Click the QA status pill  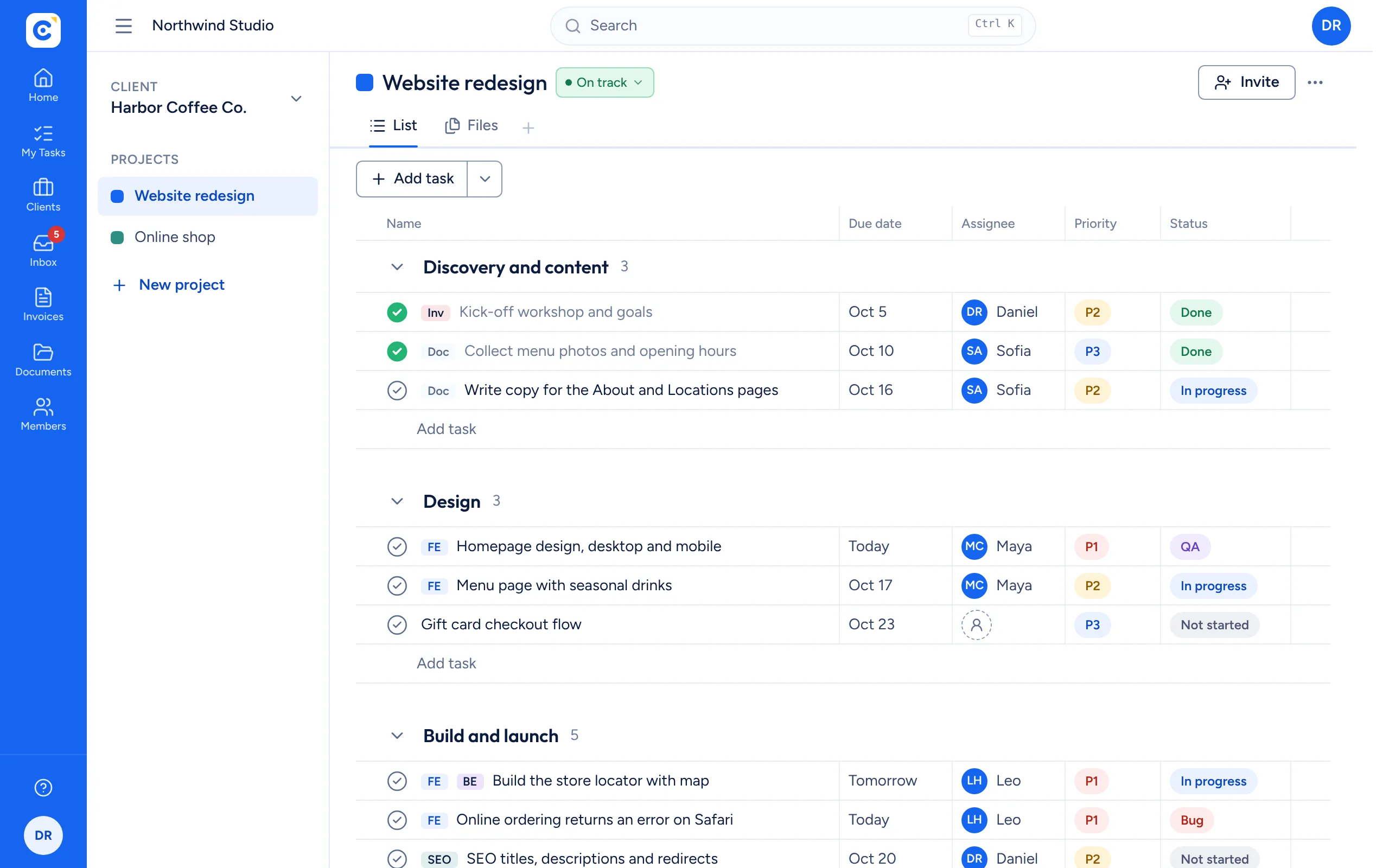1190,546
